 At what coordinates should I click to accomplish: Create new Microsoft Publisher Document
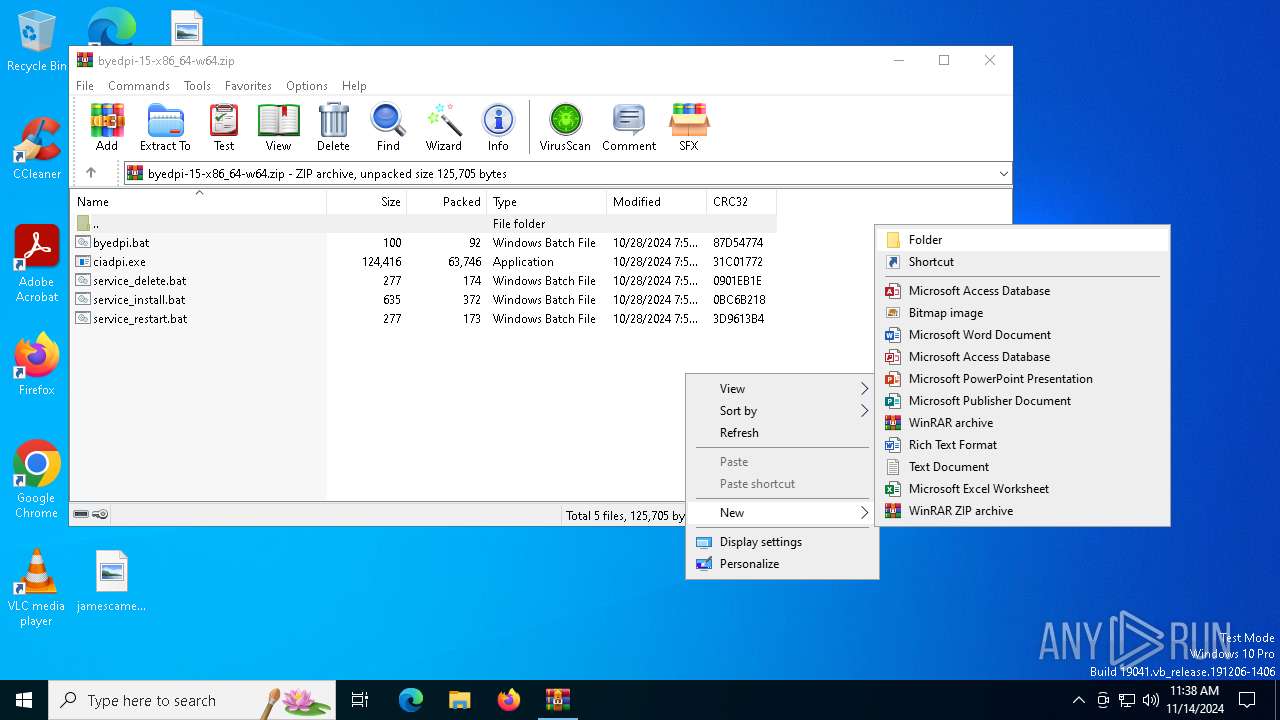1022,401
